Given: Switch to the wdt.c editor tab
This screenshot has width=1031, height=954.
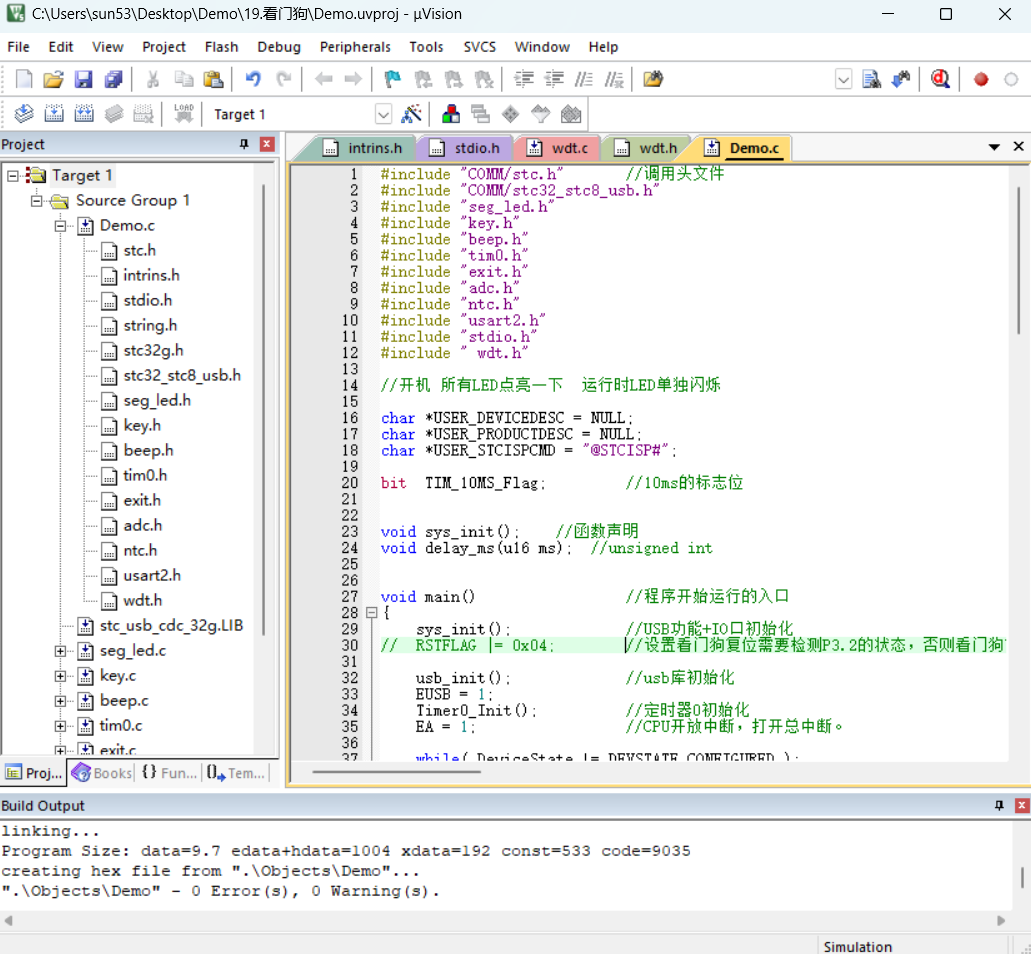Looking at the screenshot, I should (x=558, y=148).
